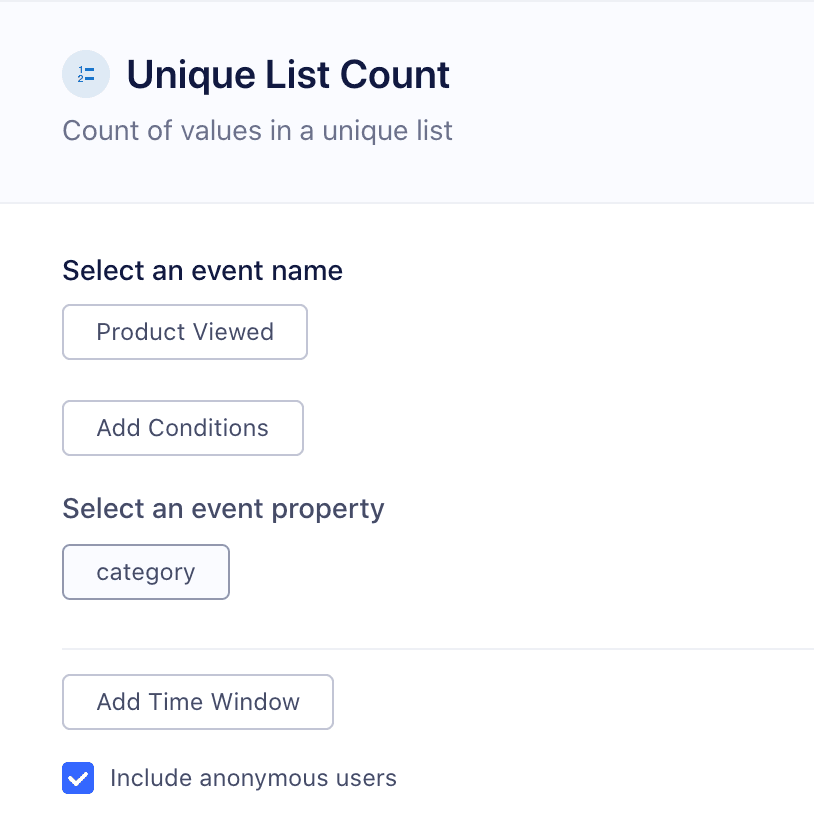
Task: Click the Add Time Window button
Action: tap(197, 702)
